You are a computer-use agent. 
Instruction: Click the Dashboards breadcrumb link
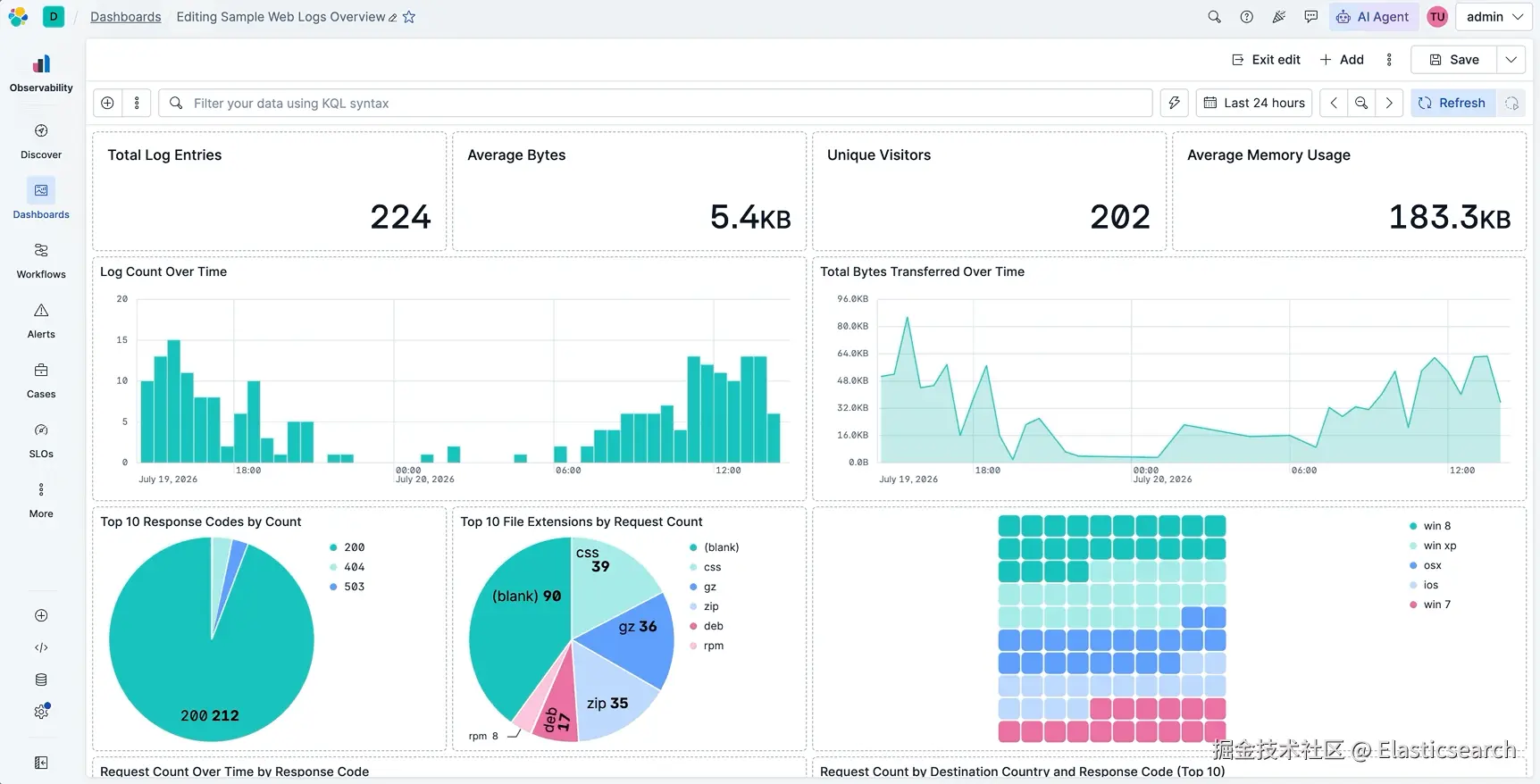(x=126, y=17)
